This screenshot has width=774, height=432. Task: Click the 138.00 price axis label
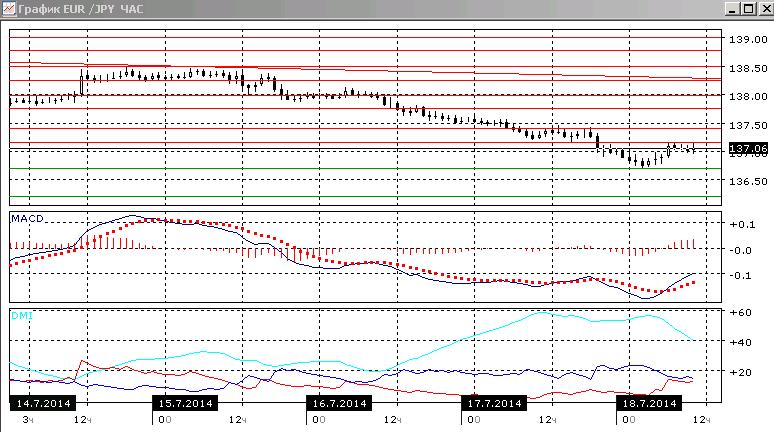tap(748, 97)
